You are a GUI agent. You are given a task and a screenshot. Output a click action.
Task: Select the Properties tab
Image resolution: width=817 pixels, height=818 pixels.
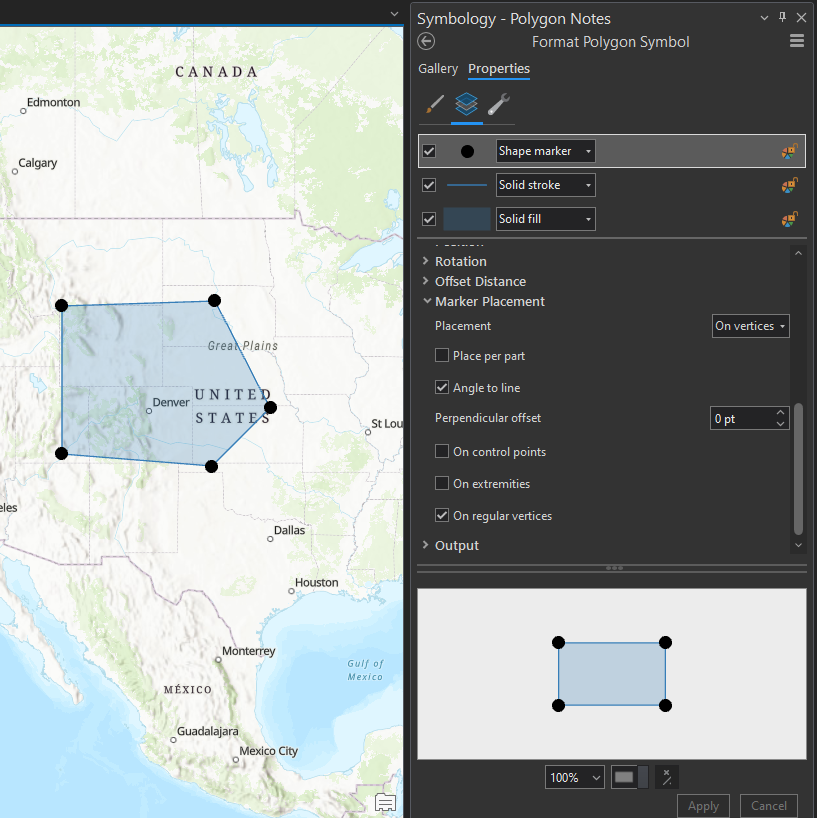[498, 68]
